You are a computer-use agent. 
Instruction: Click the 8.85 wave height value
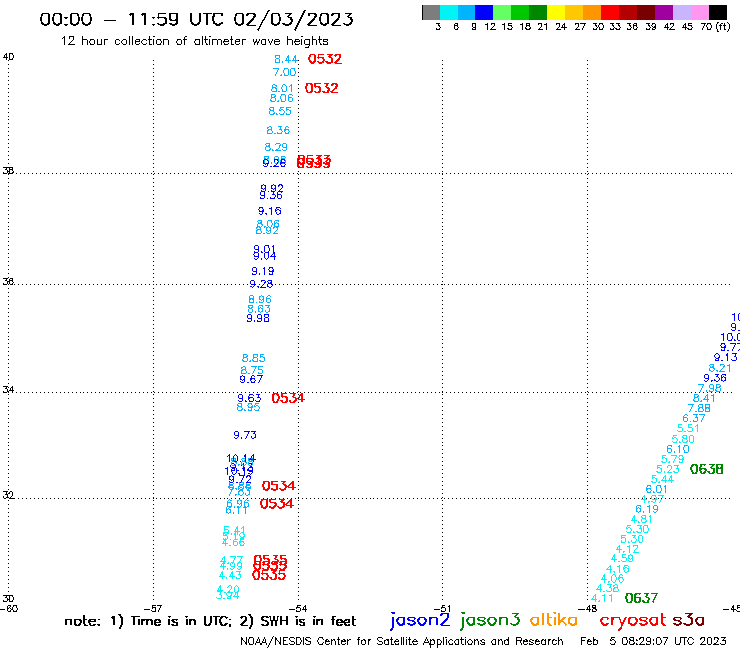pyautogui.click(x=253, y=358)
